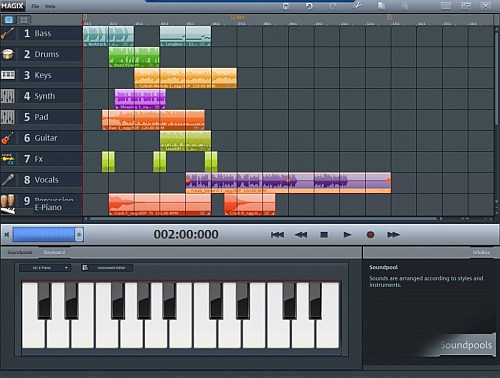This screenshot has height=378, width=500.
Task: Switch to the second track view mode button
Action: pyautogui.click(x=24, y=20)
